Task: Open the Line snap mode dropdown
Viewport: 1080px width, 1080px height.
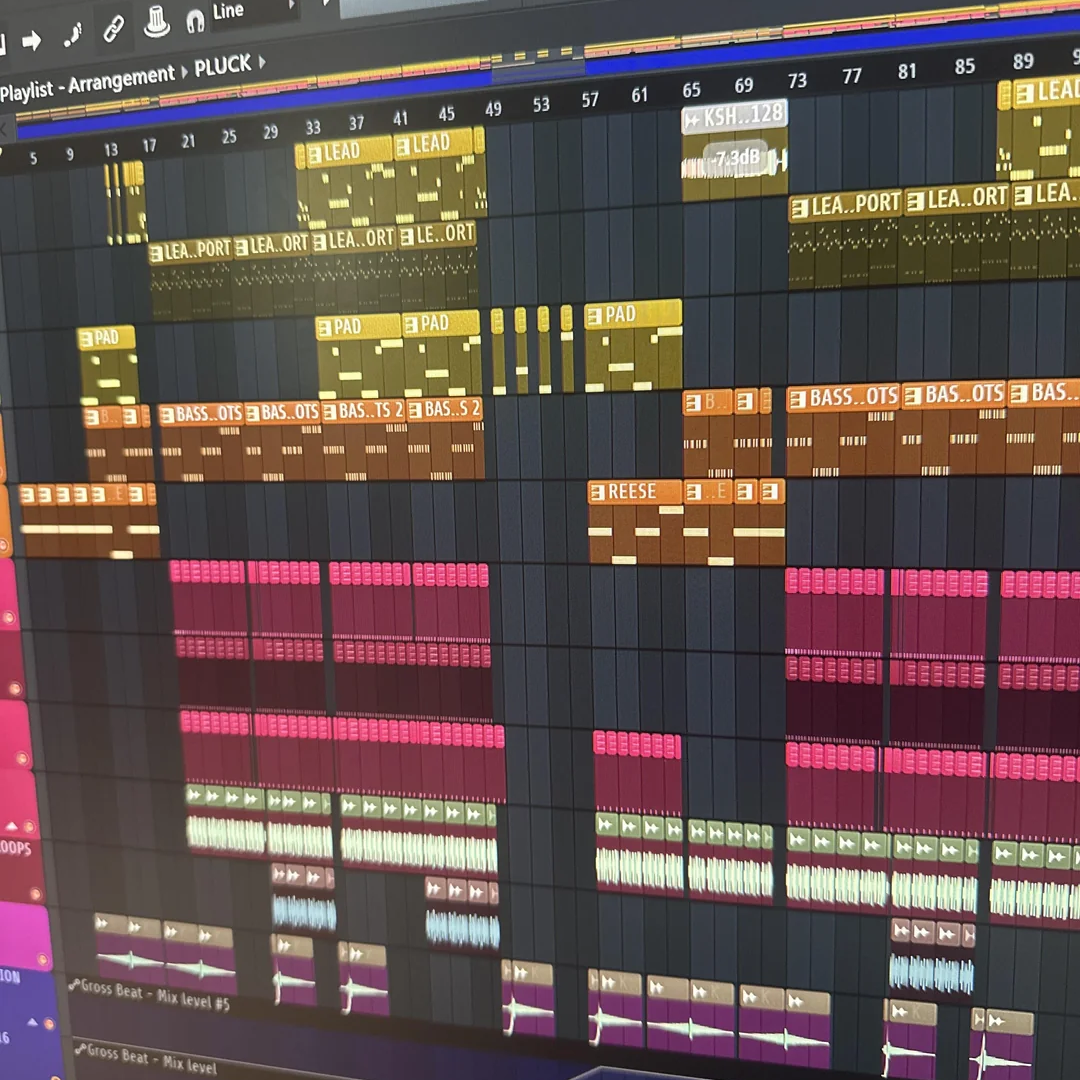Action: tap(228, 12)
